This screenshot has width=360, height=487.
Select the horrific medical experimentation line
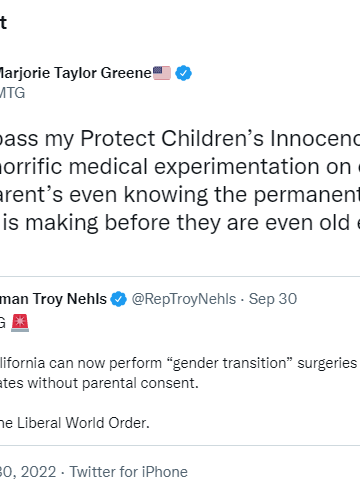180,167
